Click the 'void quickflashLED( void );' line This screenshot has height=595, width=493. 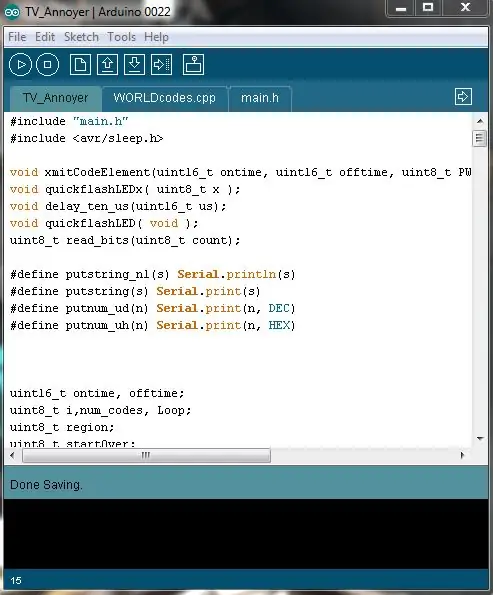tap(104, 224)
